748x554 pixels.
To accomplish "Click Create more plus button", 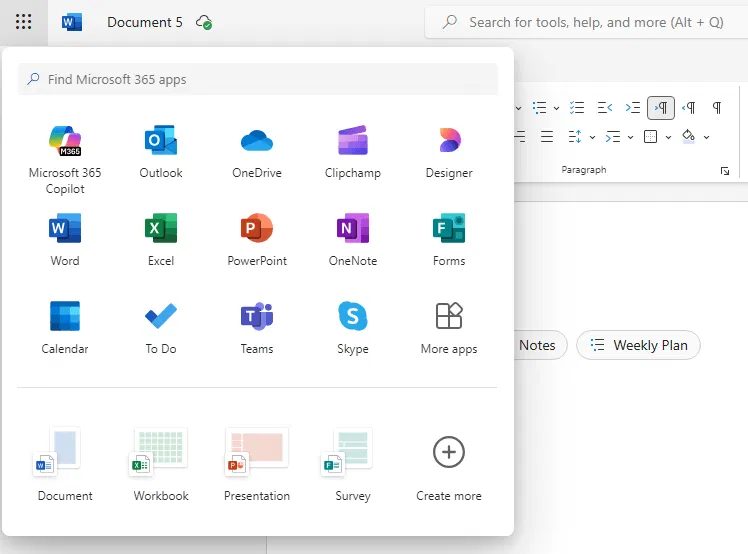I will [x=449, y=452].
